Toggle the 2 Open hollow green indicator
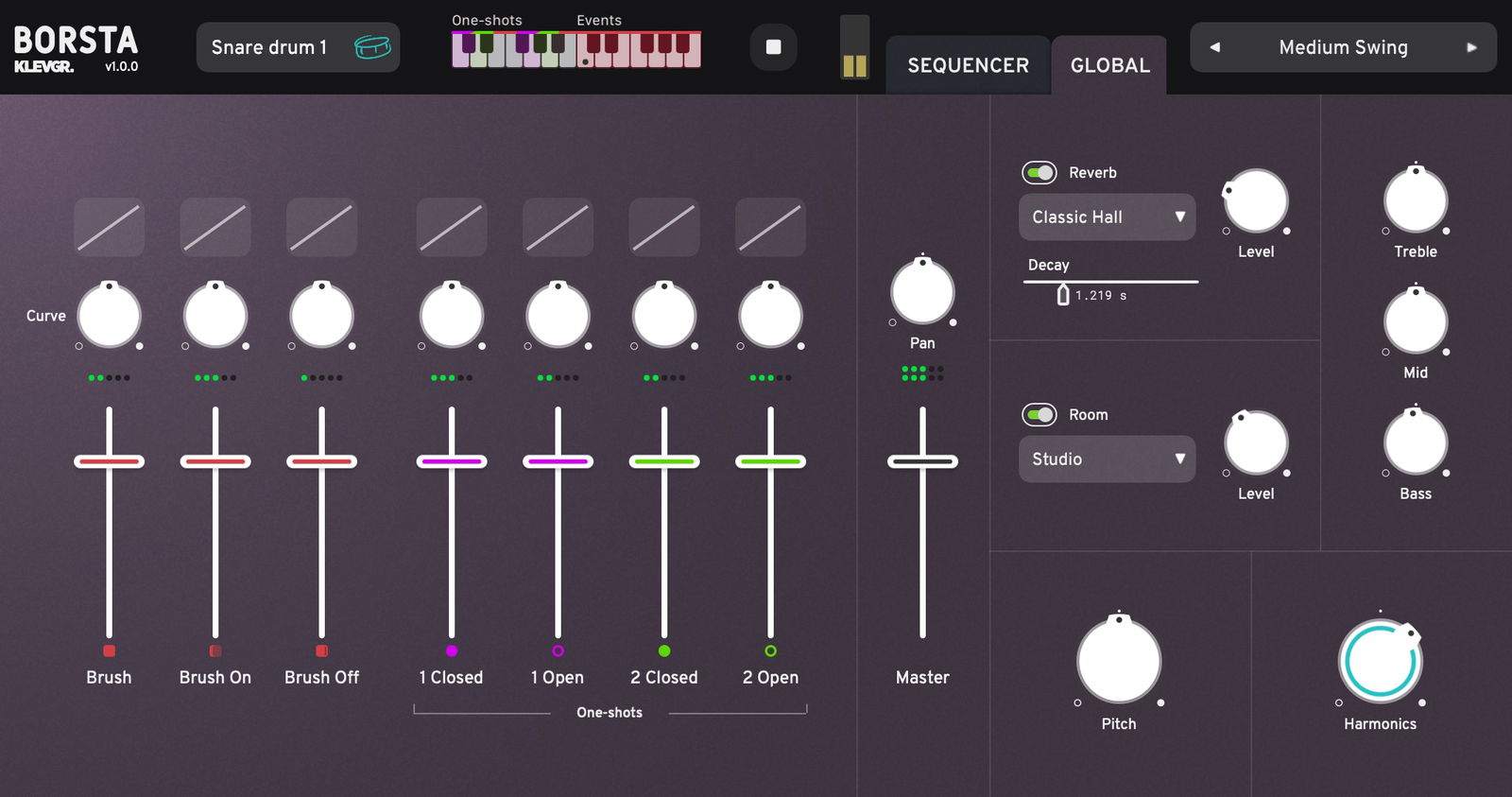 coord(770,650)
